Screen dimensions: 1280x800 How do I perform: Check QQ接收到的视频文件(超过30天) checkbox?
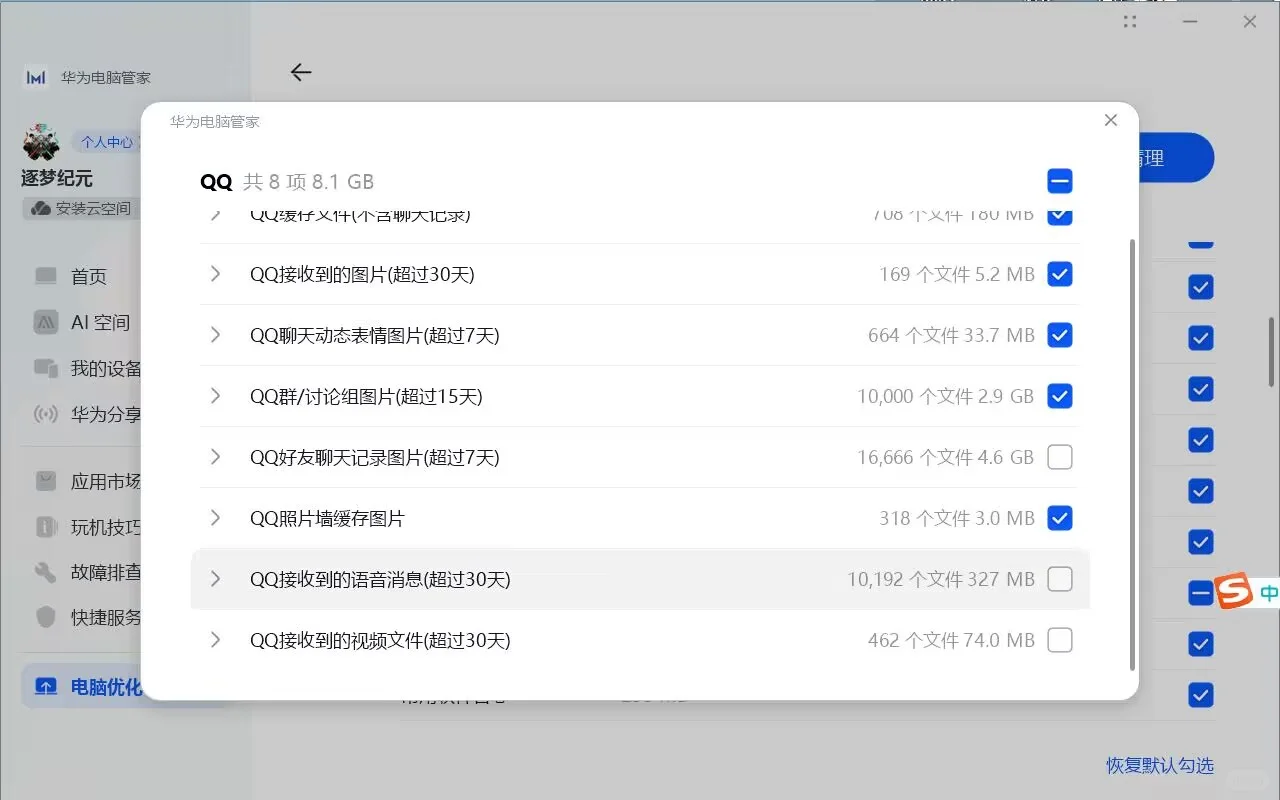[1060, 640]
